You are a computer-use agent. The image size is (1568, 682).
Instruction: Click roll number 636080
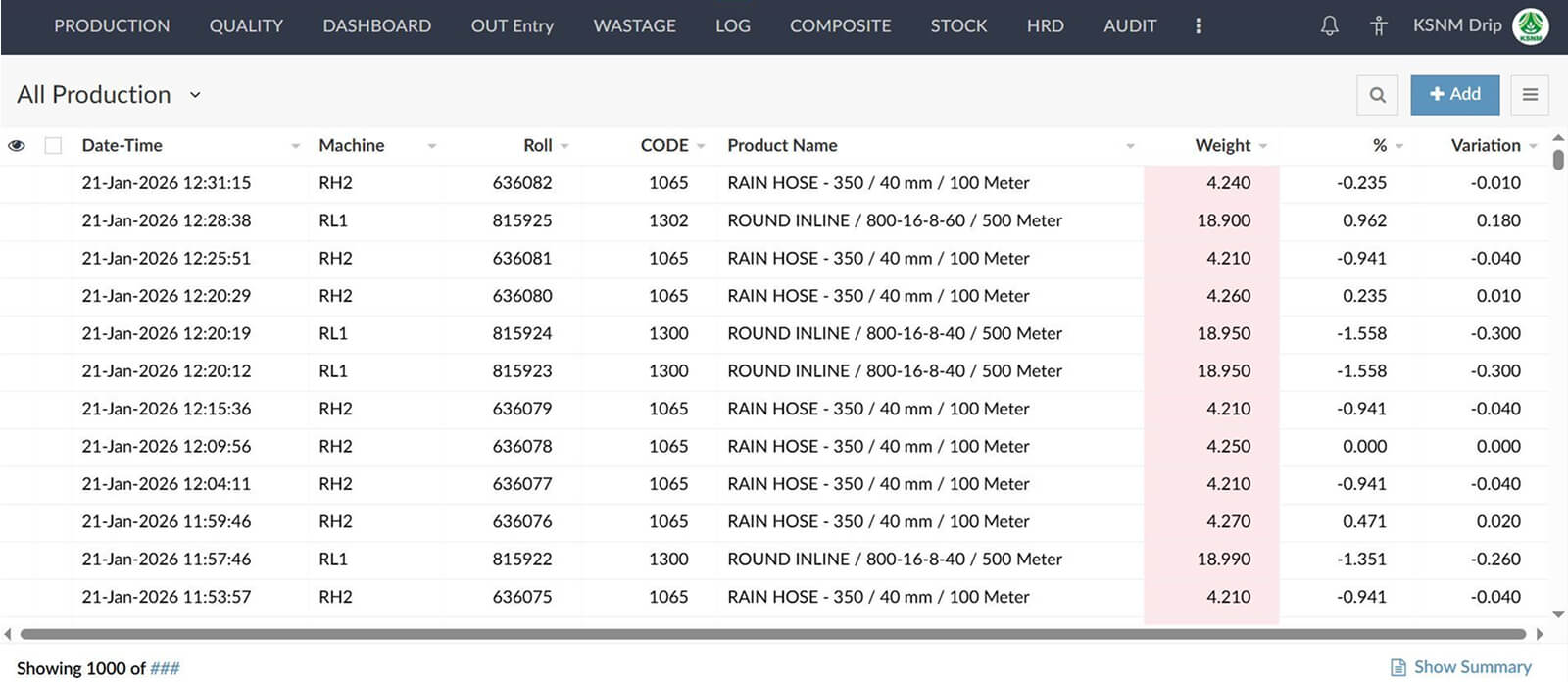pos(522,296)
